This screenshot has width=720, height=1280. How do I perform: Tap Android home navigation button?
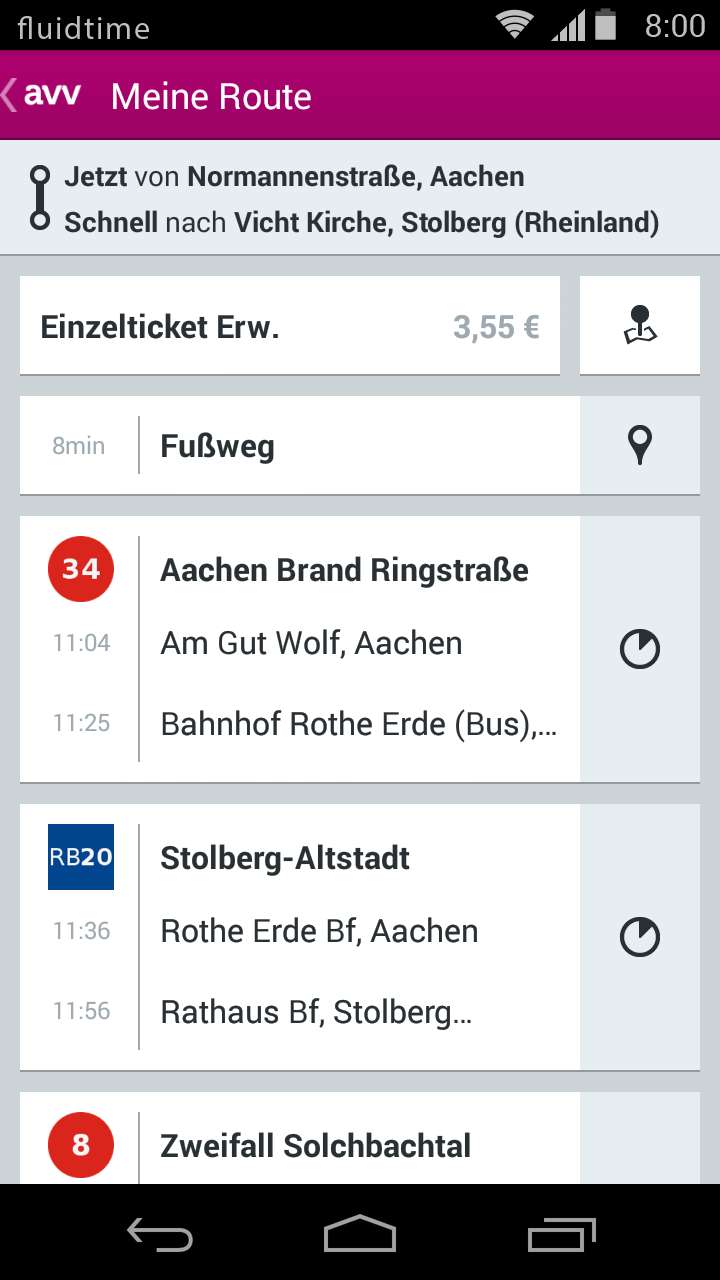click(x=360, y=1233)
